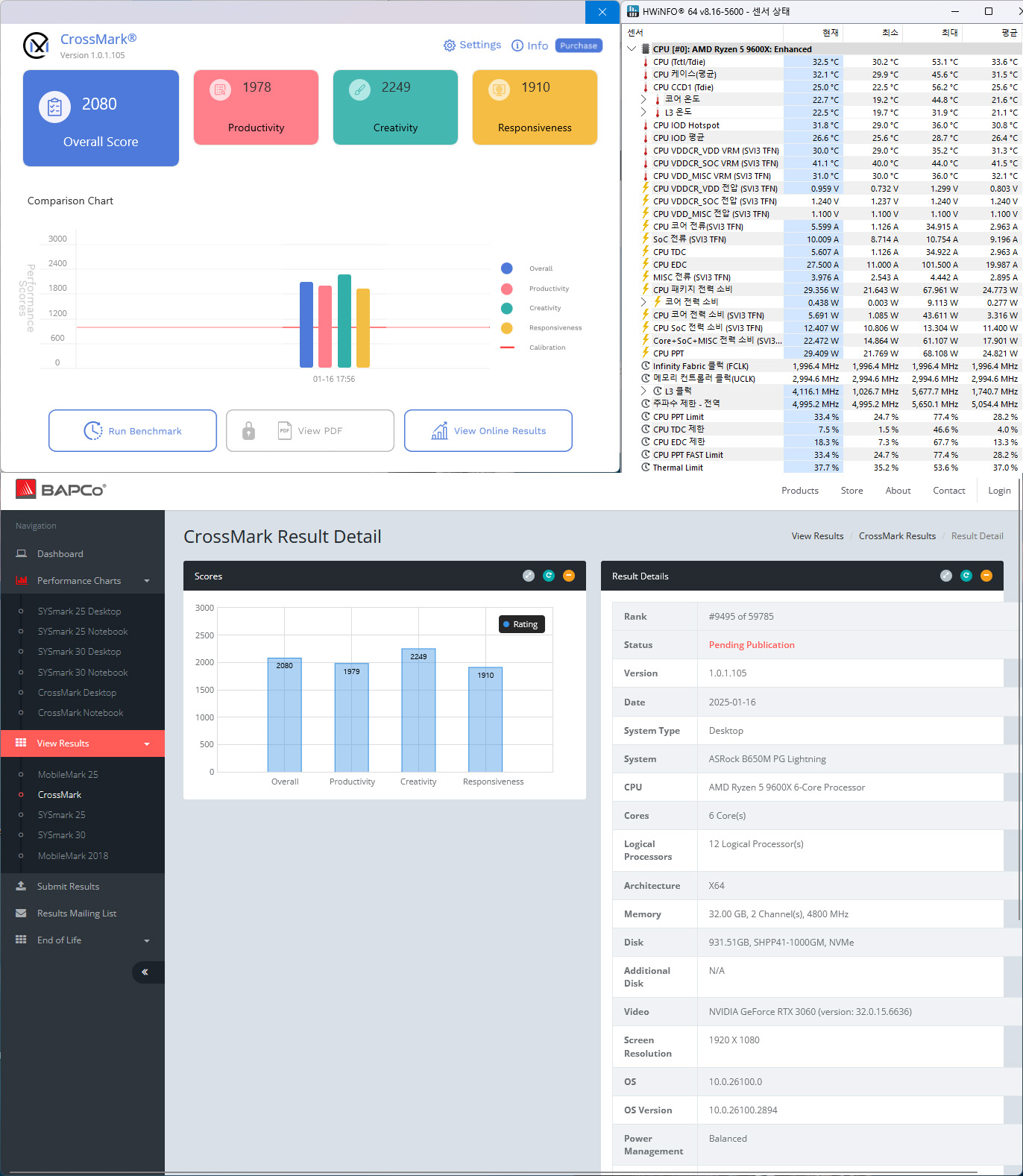Toggle Overall legend dot in Comparison Chart
Screen dimensions: 1023x1176
point(507,268)
